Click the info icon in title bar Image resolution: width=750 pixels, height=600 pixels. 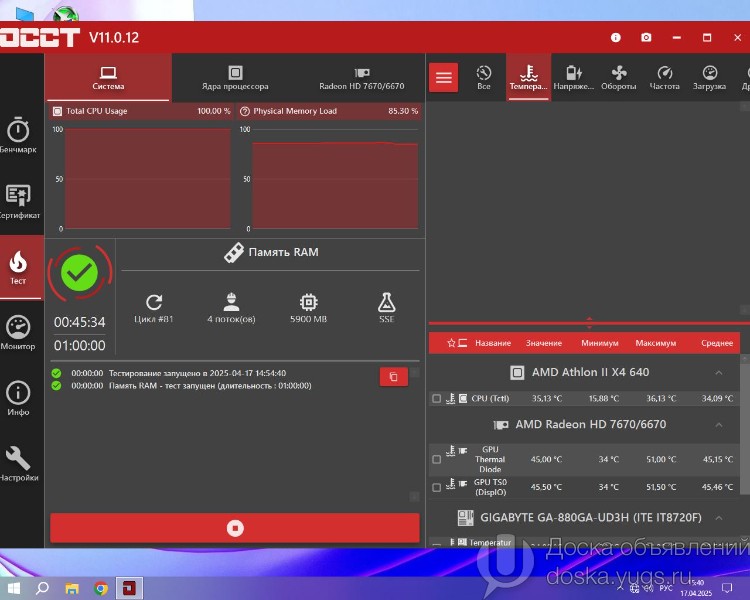tap(616, 37)
